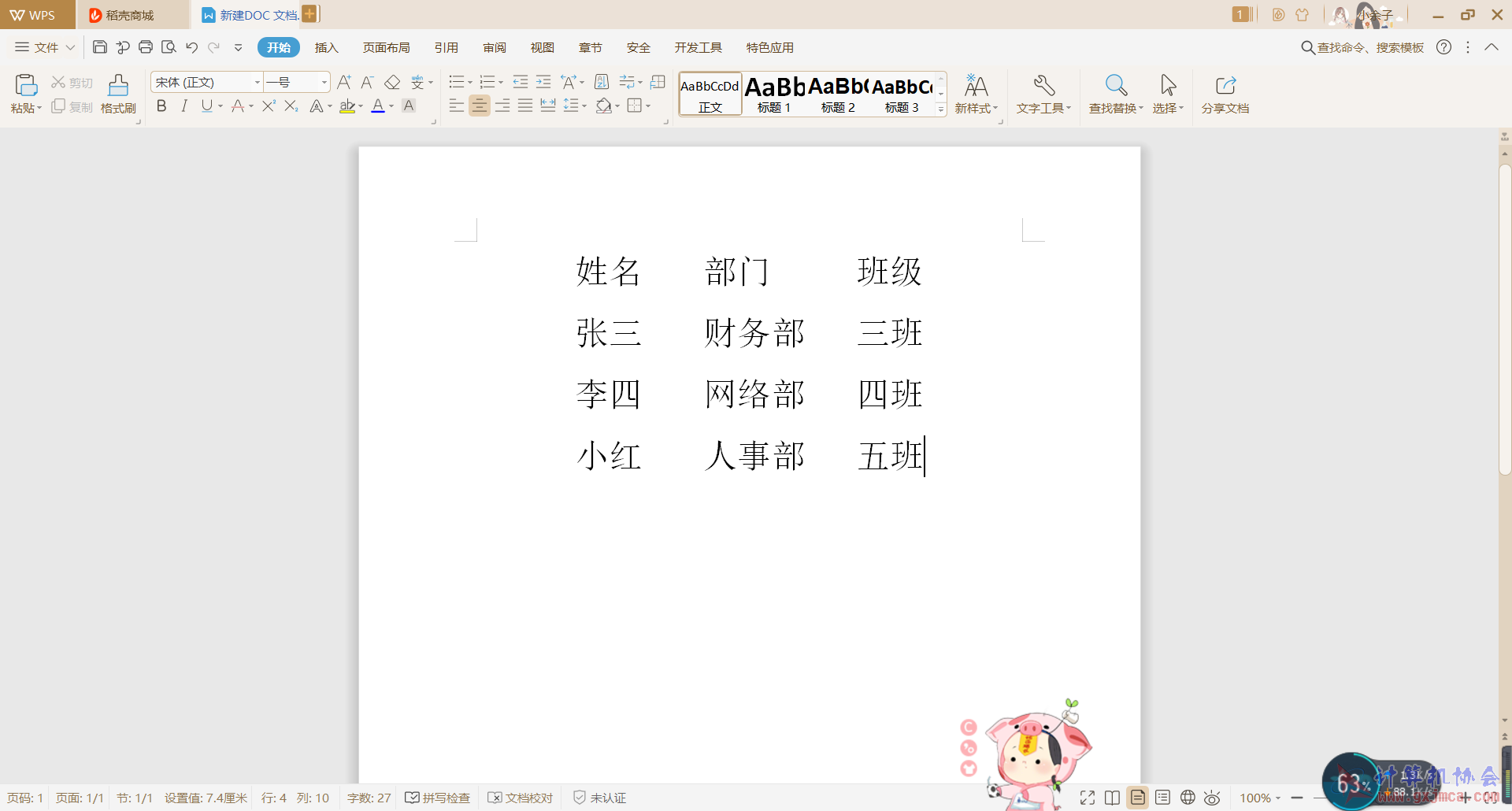
Task: Apply superscript formatting
Action: (x=269, y=106)
